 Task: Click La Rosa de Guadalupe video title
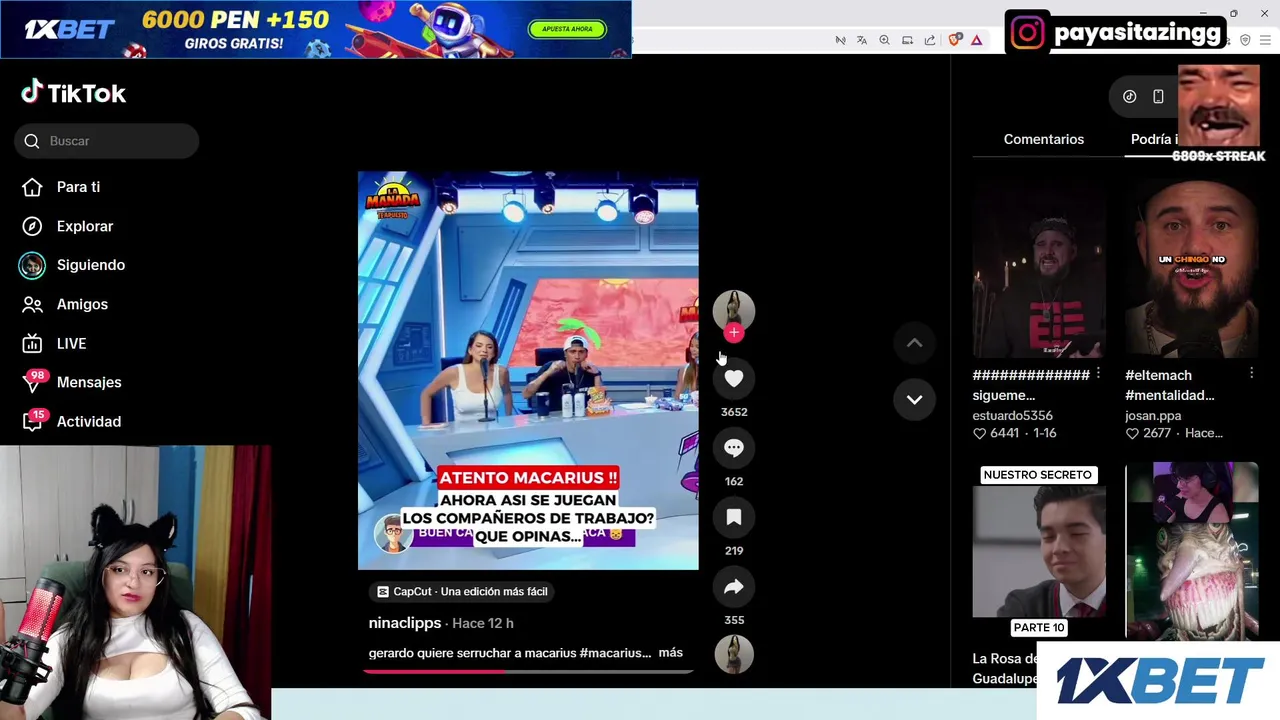1005,669
